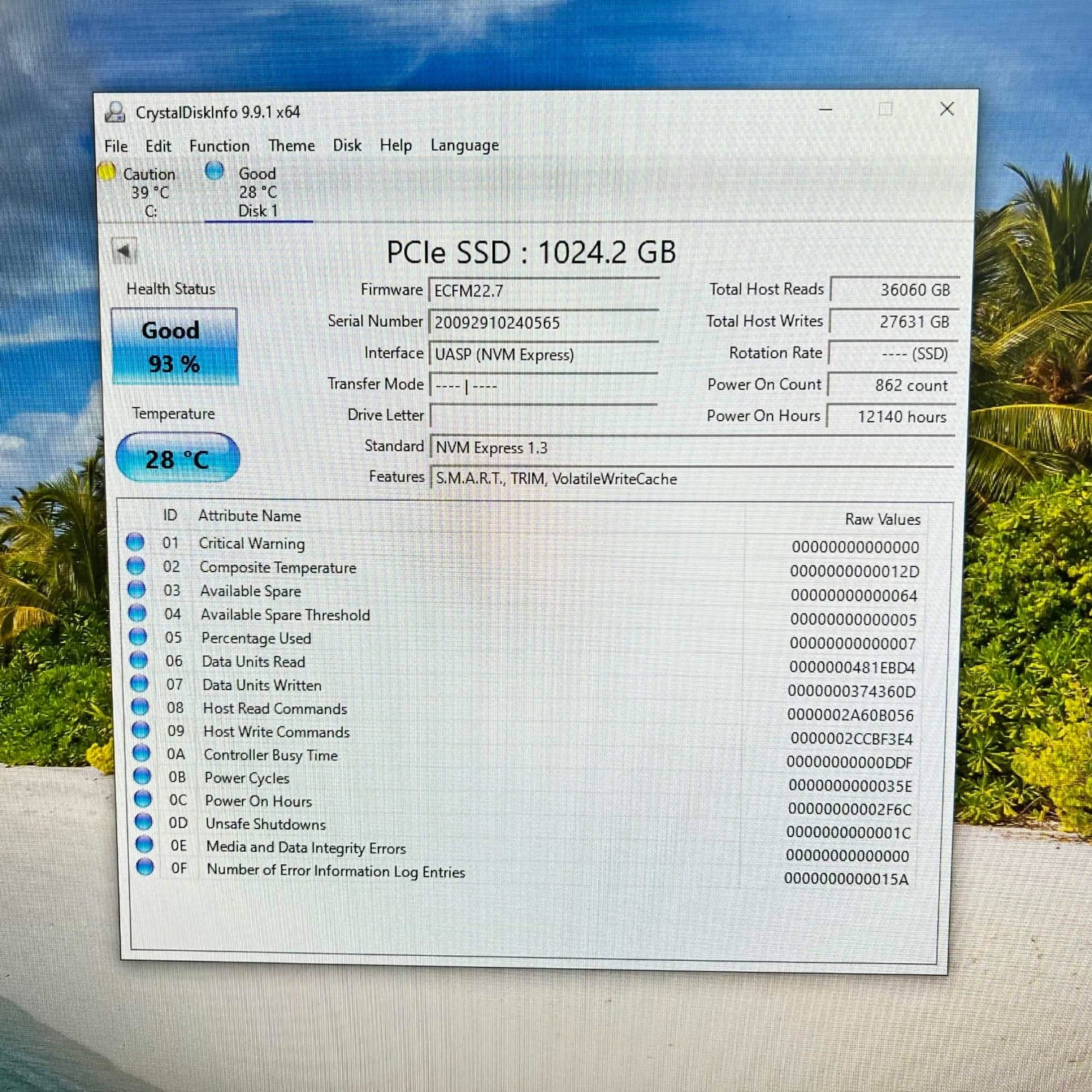Select the Composite Temperature attribute name

[277, 567]
